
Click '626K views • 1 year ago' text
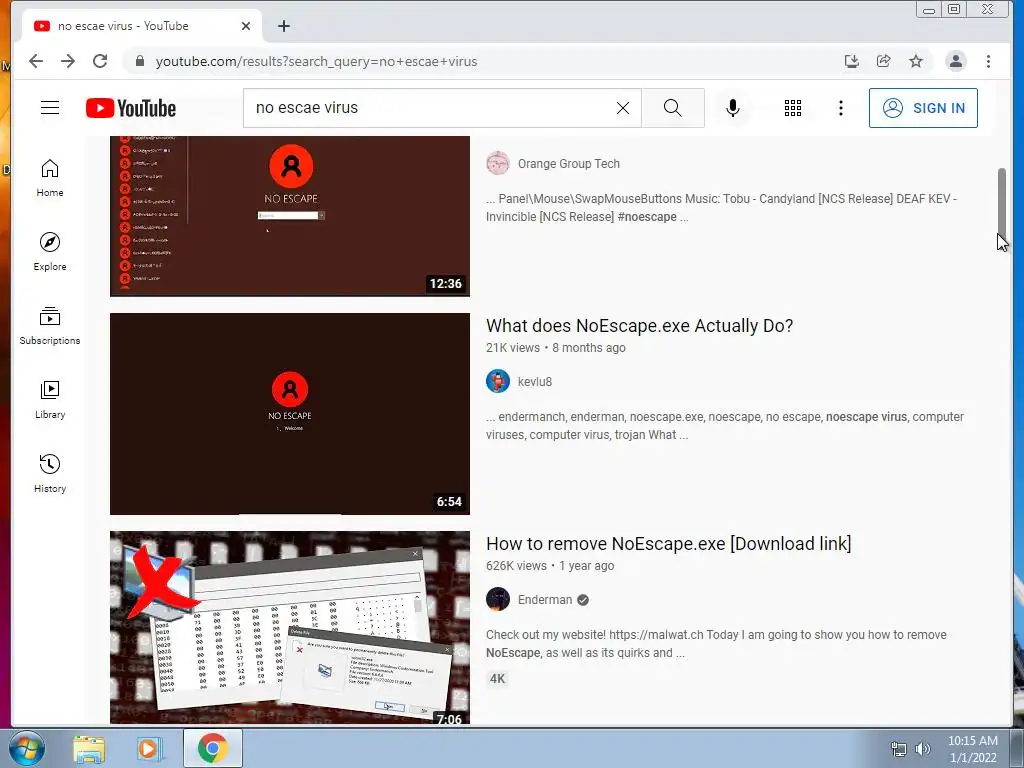[550, 566]
